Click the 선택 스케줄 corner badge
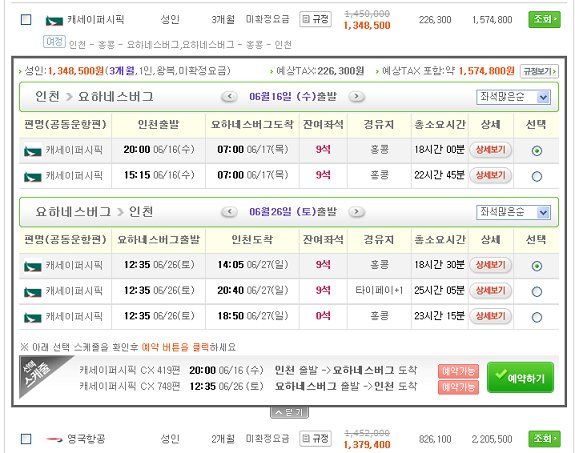The height and width of the screenshot is (453, 575). (39, 373)
